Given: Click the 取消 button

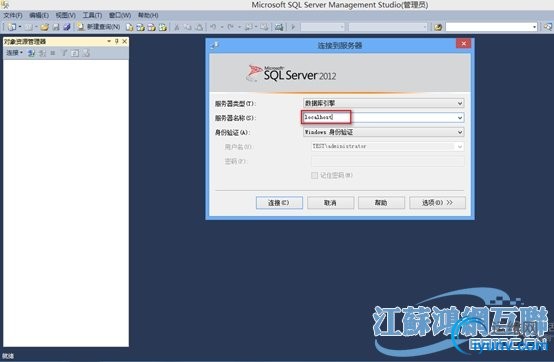Looking at the screenshot, I should coord(330,203).
